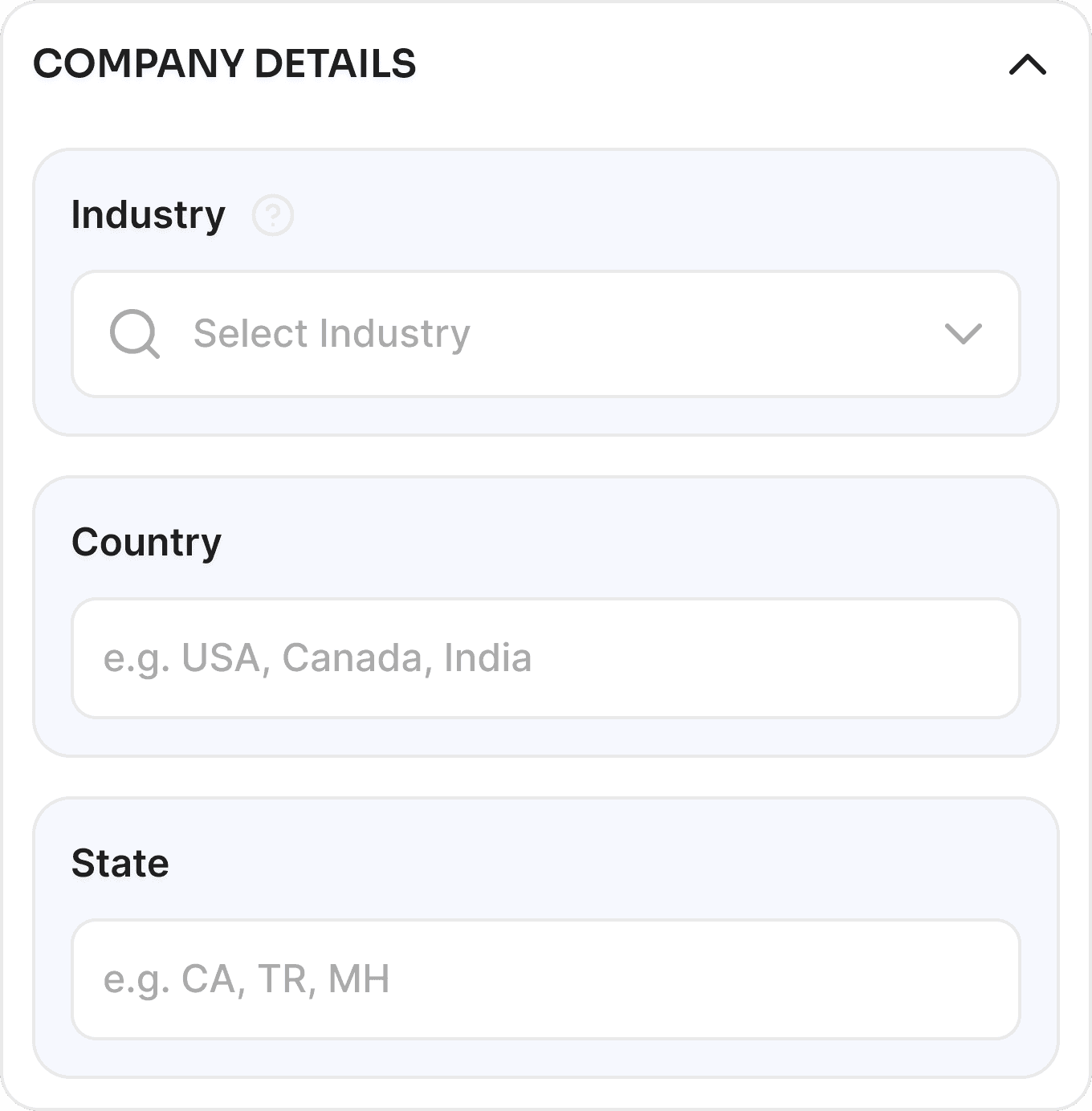Click 'e.g. CA, TR, MH' placeholder

coord(247,979)
